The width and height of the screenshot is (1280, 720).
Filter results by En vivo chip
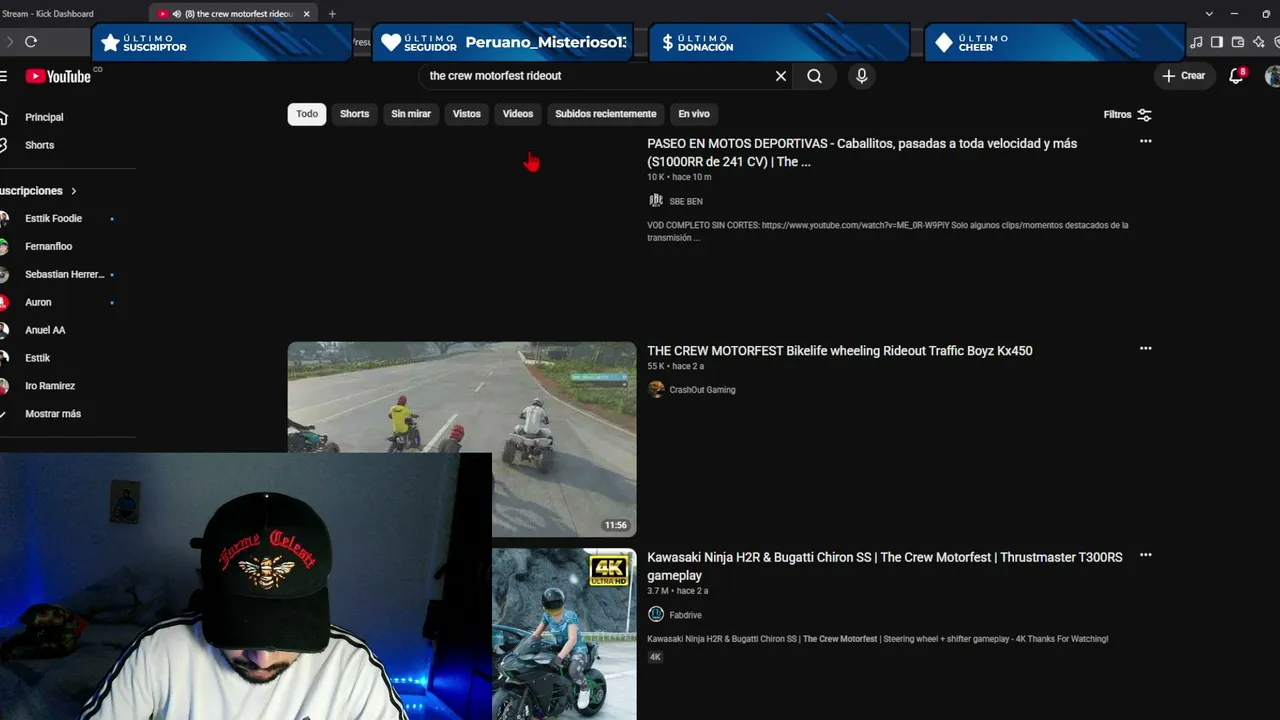coord(694,114)
